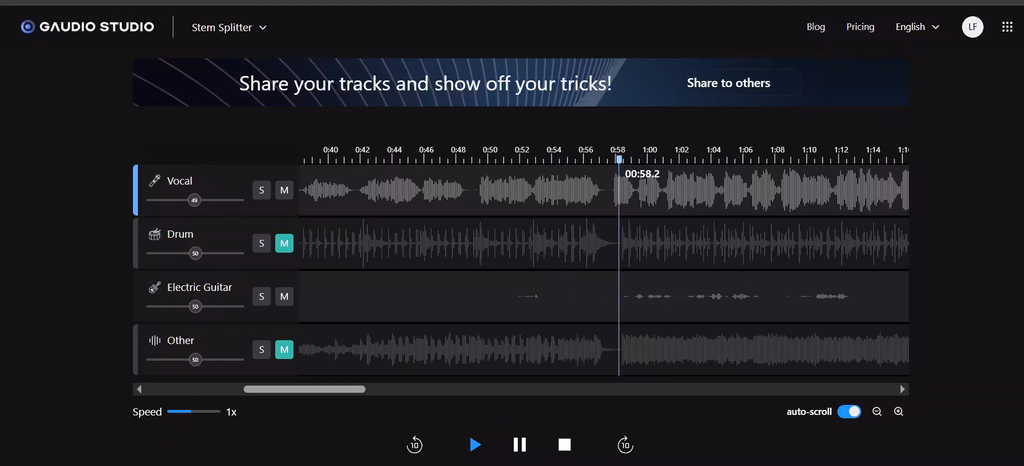Screen dimensions: 1024x466
Task: Open the apps grid menu
Action: 1007,27
